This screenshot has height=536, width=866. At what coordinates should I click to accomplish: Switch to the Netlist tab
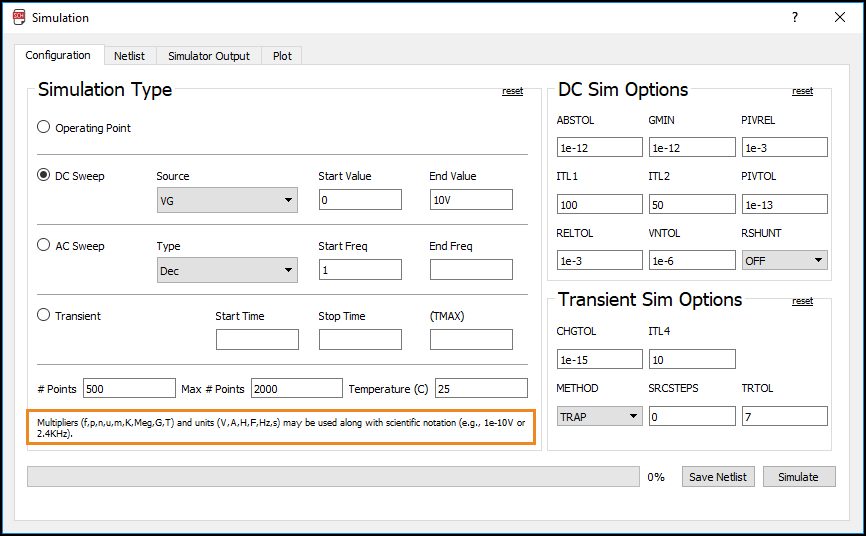click(129, 56)
